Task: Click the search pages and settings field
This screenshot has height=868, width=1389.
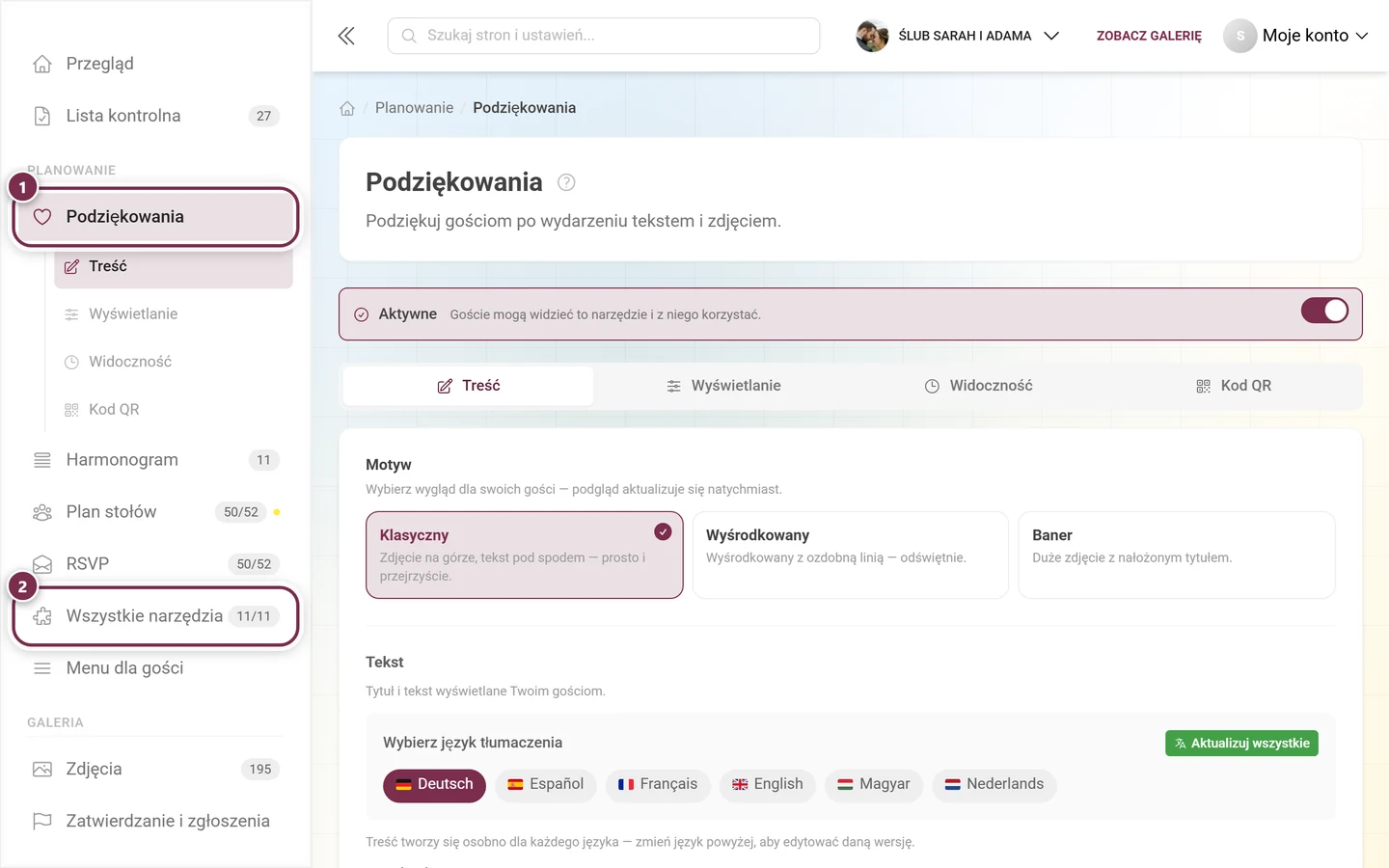Action: coord(604,36)
